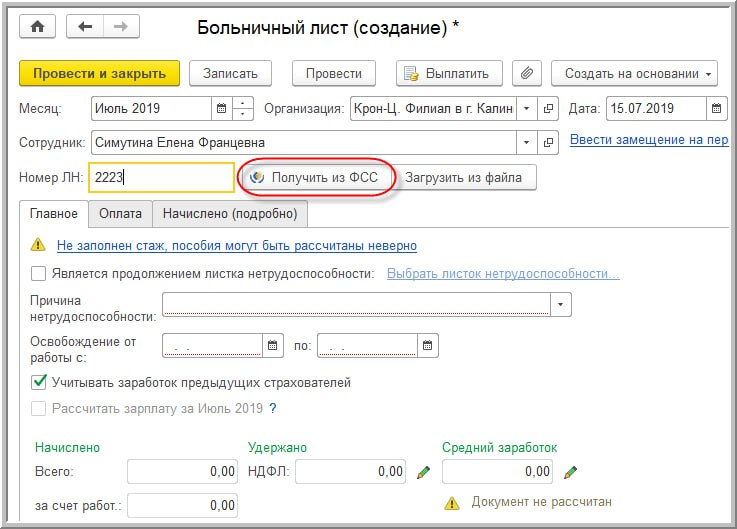Go to the home page icon
This screenshot has width=737, height=529.
[37, 26]
